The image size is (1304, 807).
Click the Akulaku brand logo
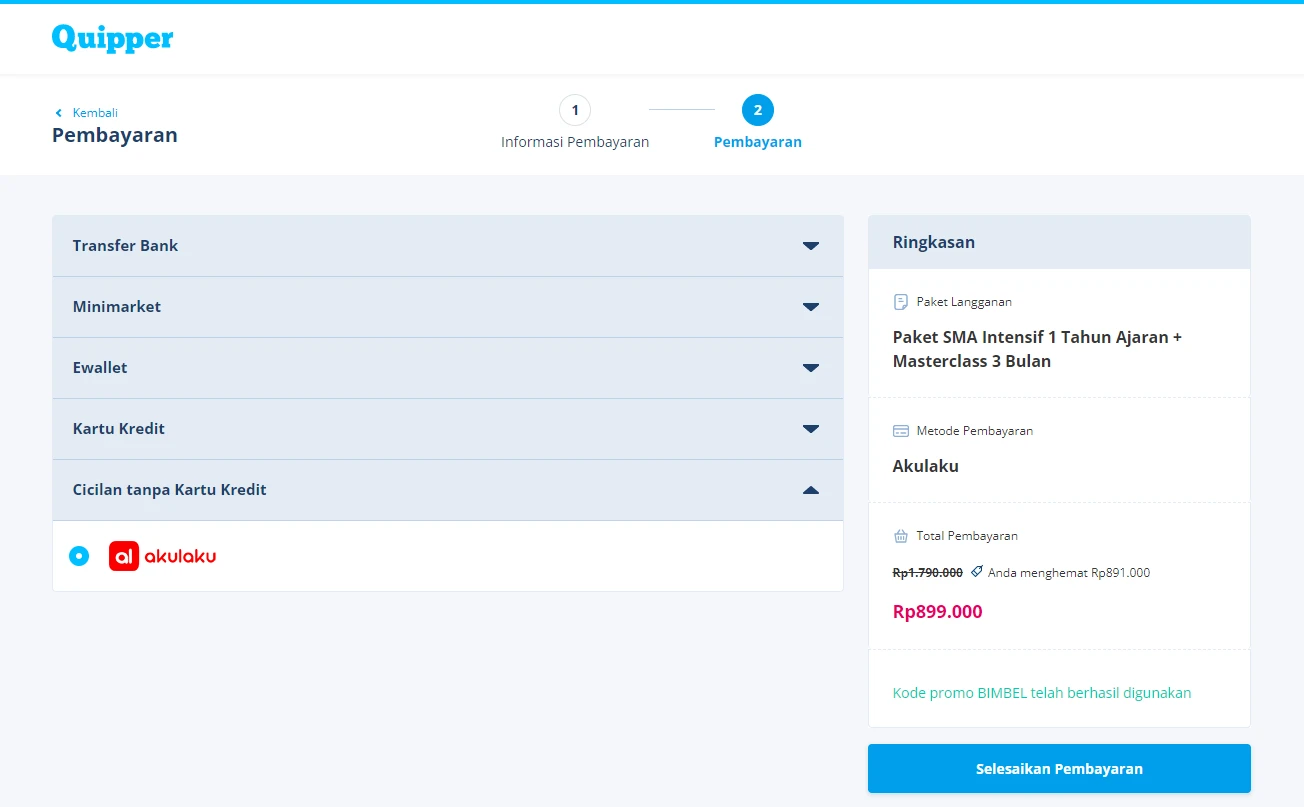tap(162, 556)
